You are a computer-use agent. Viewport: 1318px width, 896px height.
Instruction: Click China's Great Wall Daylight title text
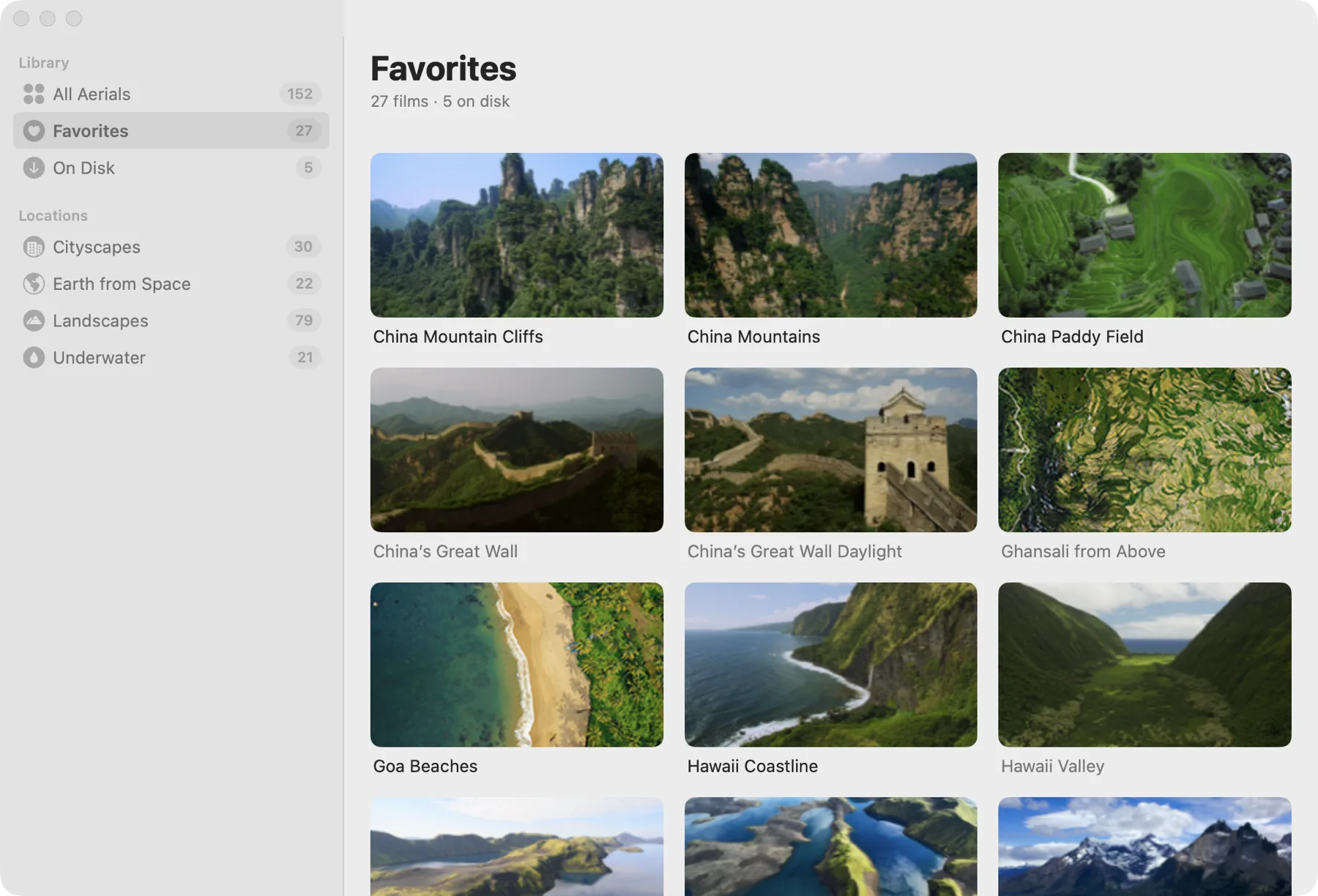coord(794,551)
